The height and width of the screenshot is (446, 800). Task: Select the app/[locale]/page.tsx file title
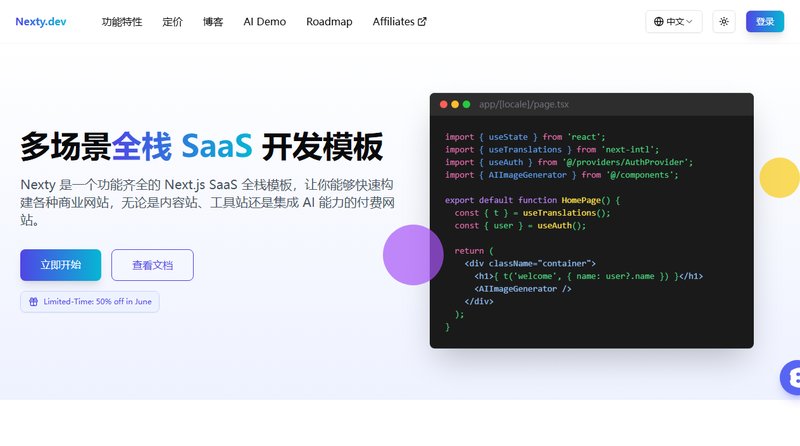tap(523, 104)
